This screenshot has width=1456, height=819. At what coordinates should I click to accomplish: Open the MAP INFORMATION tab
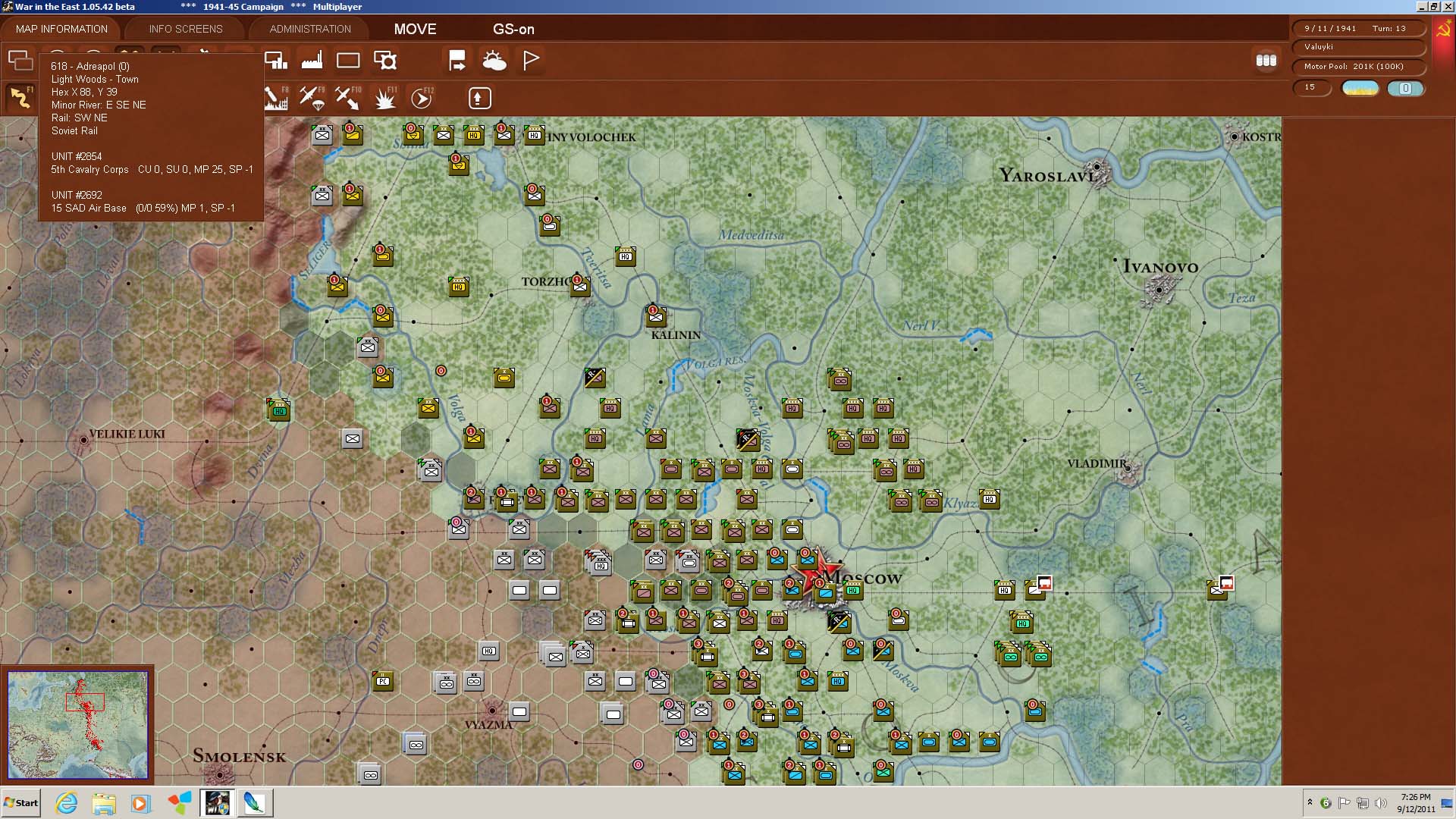(61, 29)
